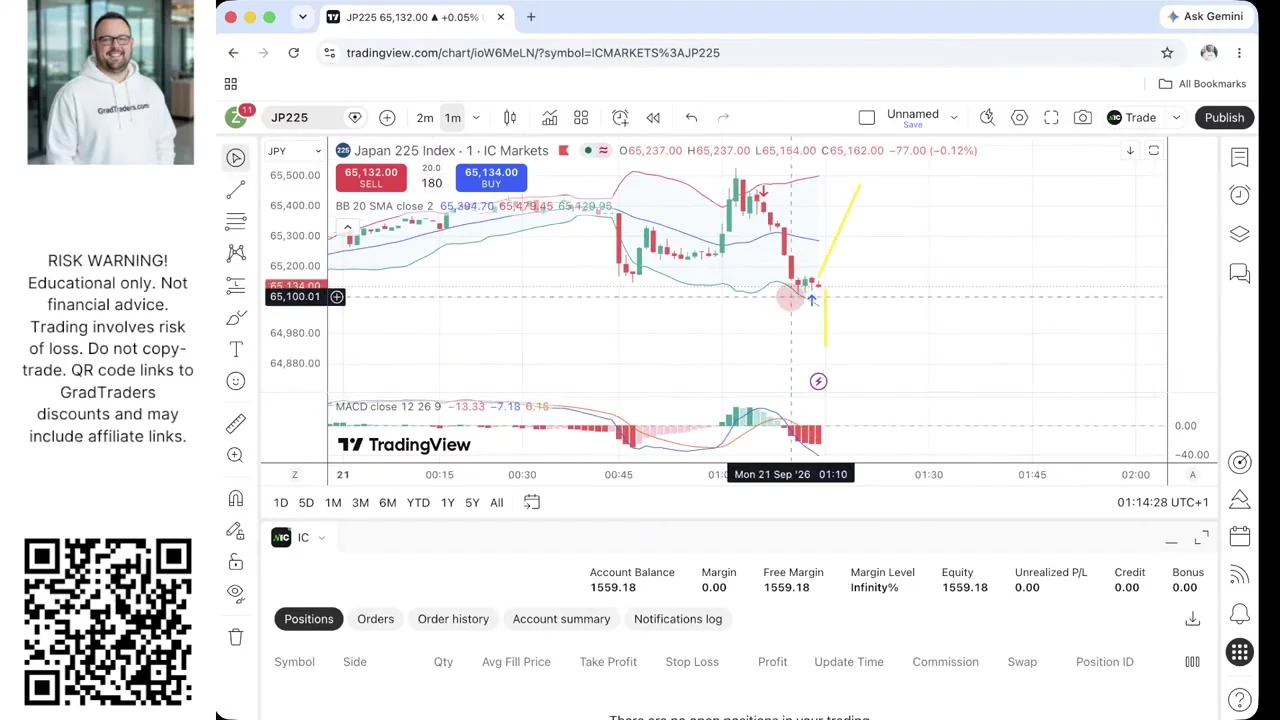Viewport: 1280px width, 720px height.
Task: Activate the Zoom In tool
Action: click(x=236, y=455)
